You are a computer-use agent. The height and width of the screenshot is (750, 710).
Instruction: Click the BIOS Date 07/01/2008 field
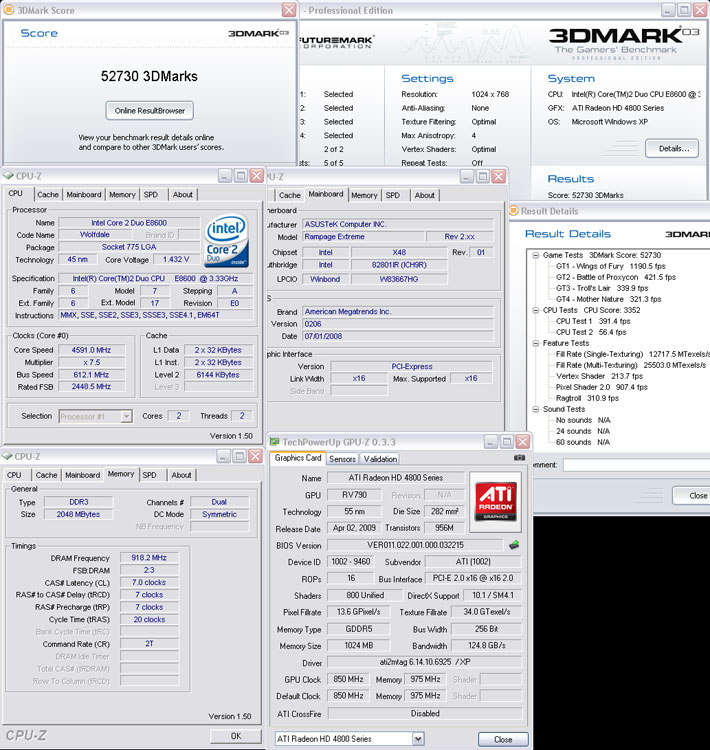pos(398,336)
